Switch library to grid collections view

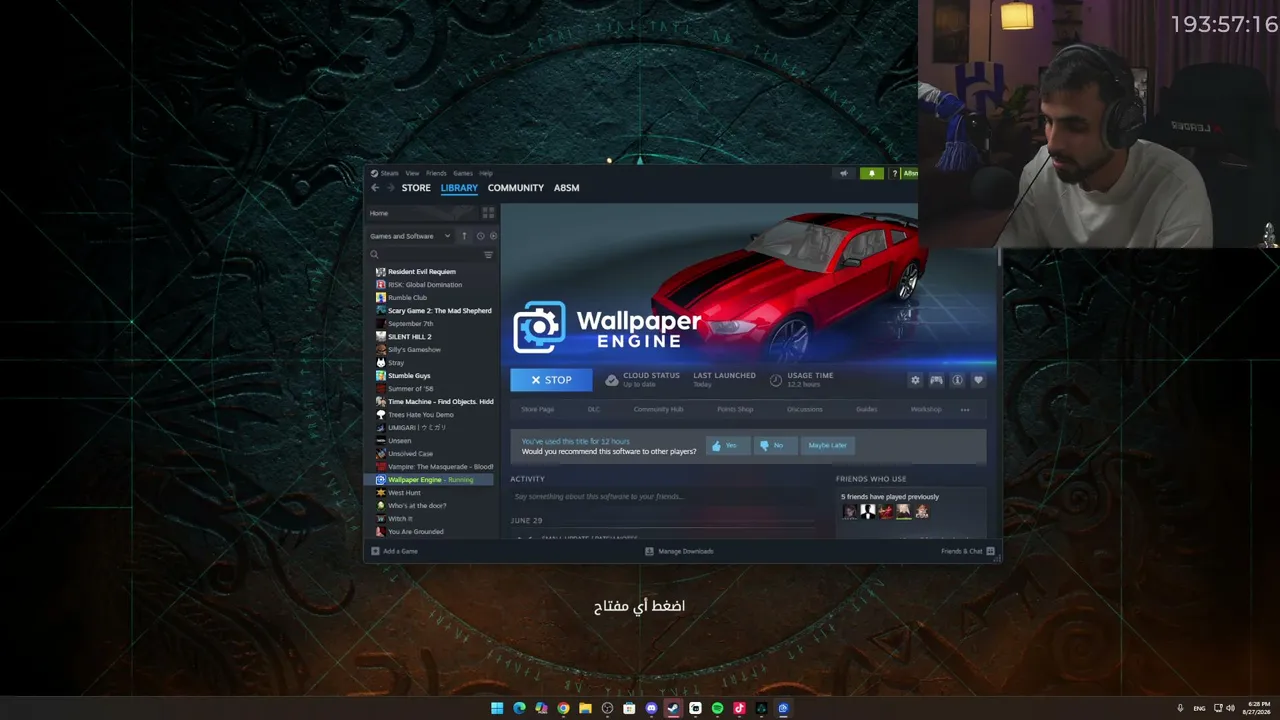(x=488, y=213)
